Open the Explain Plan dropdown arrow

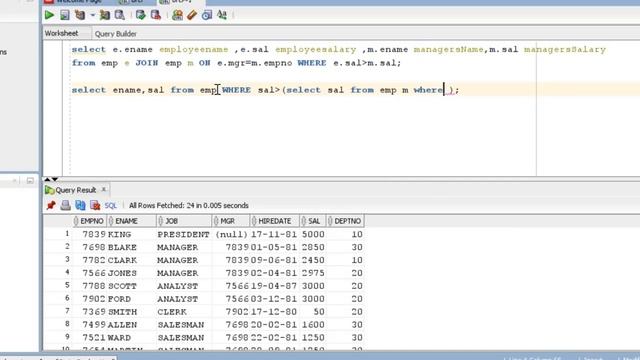click(x=93, y=15)
